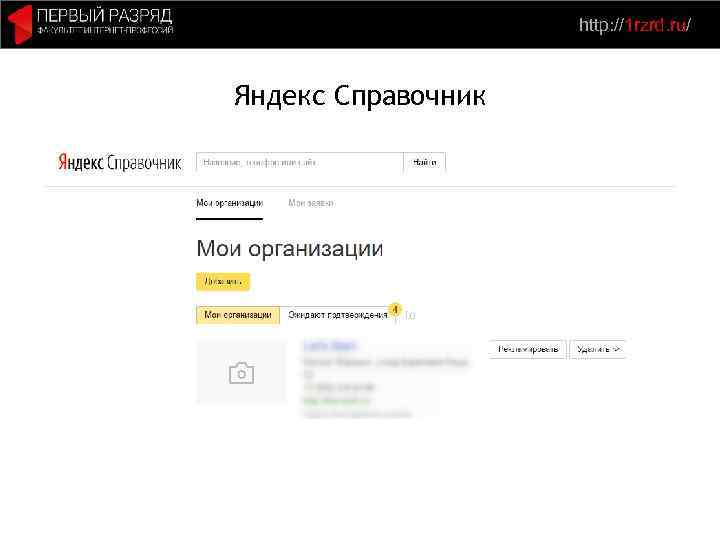Click the Удалить button
Viewport: 720px width, 540px height.
[x=598, y=349]
